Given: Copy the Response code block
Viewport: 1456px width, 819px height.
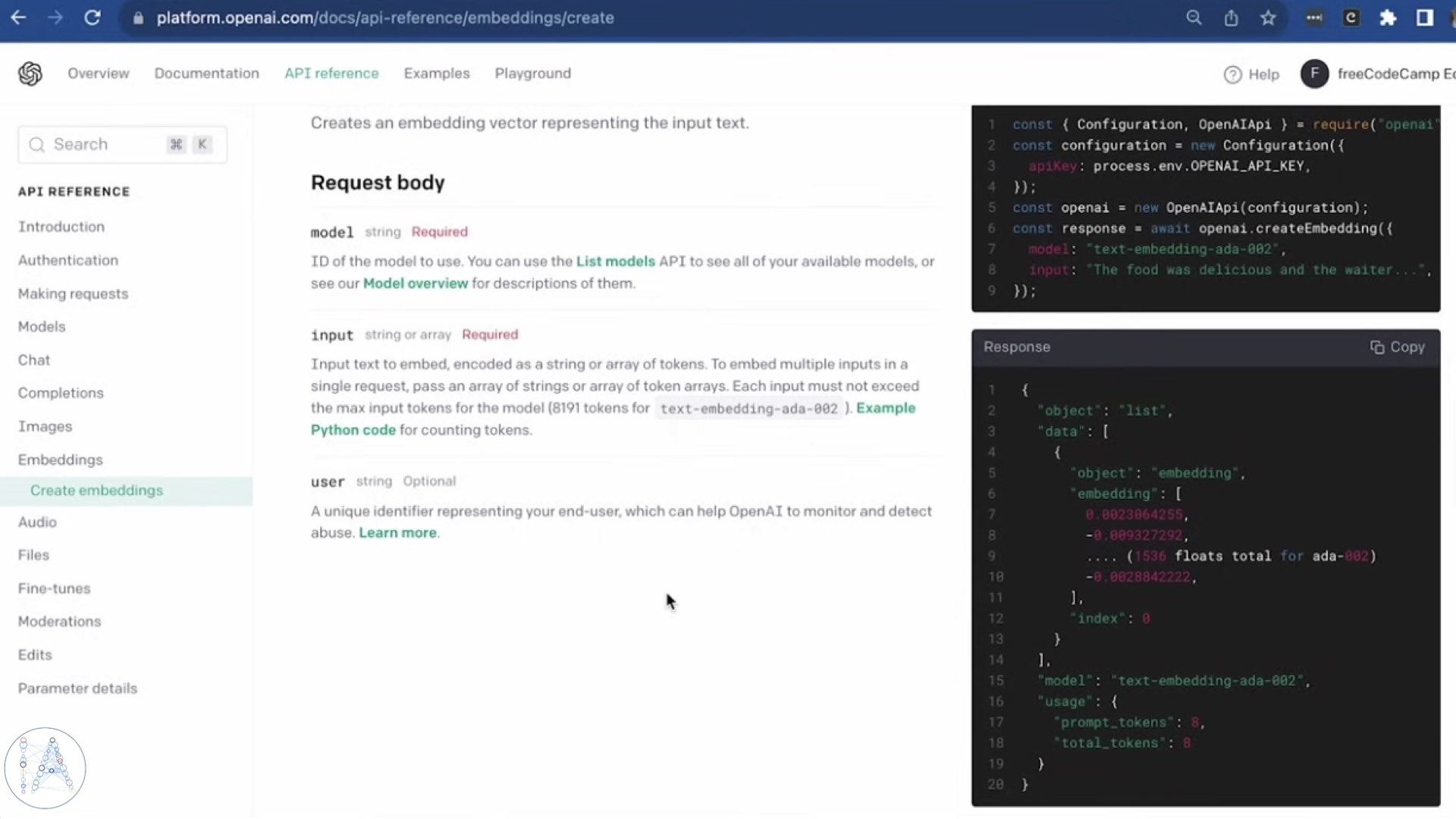Looking at the screenshot, I should pyautogui.click(x=1397, y=347).
